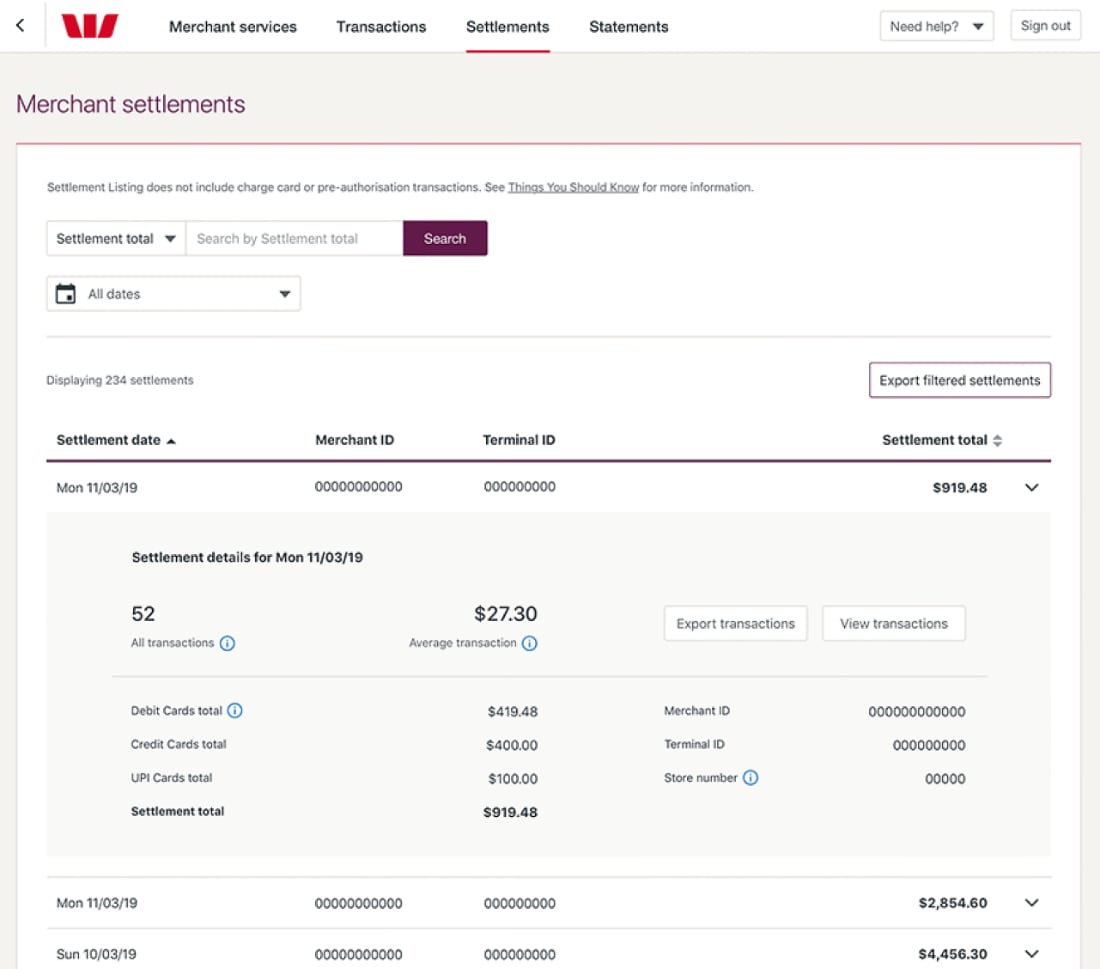Click the back arrow icon

(20, 25)
